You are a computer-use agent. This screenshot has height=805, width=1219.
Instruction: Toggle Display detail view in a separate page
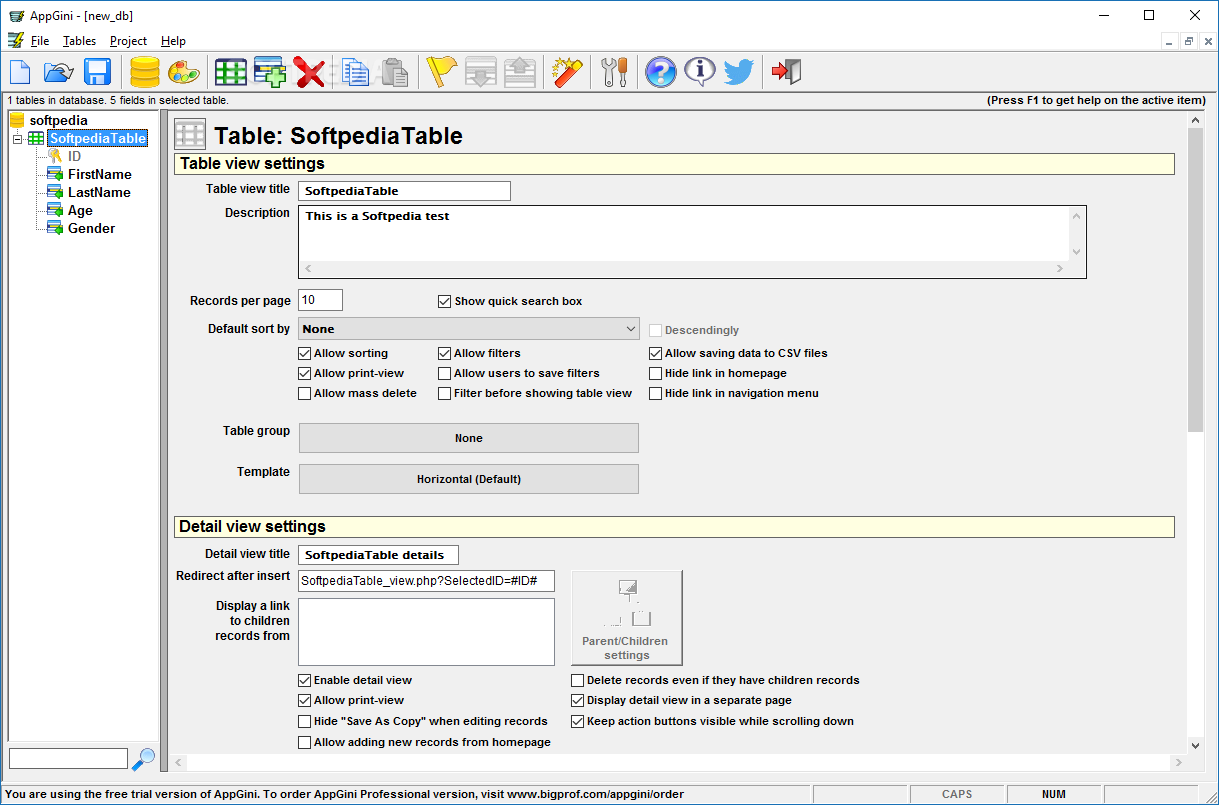coord(578,700)
